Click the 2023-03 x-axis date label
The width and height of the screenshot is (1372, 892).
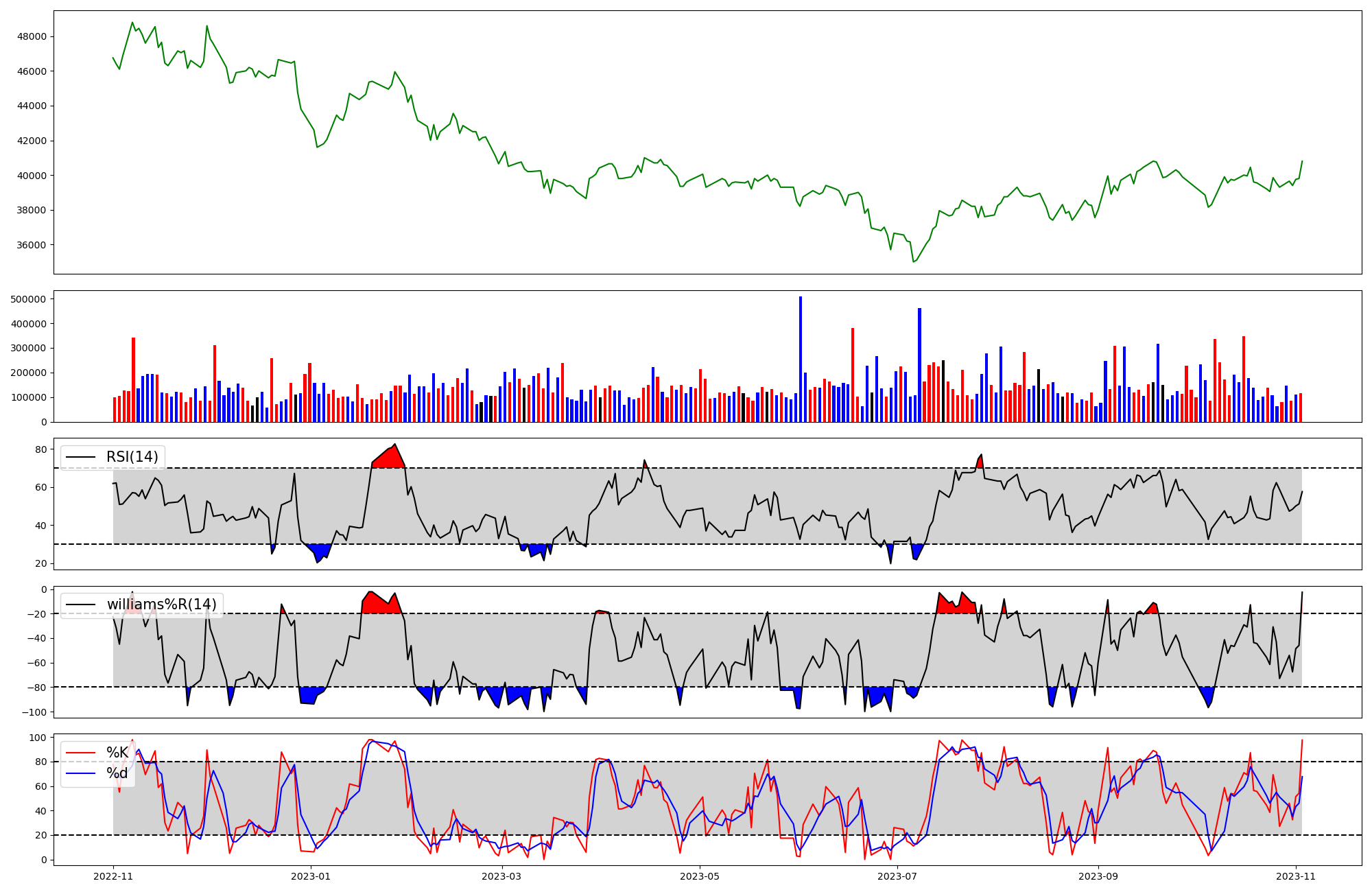(502, 876)
